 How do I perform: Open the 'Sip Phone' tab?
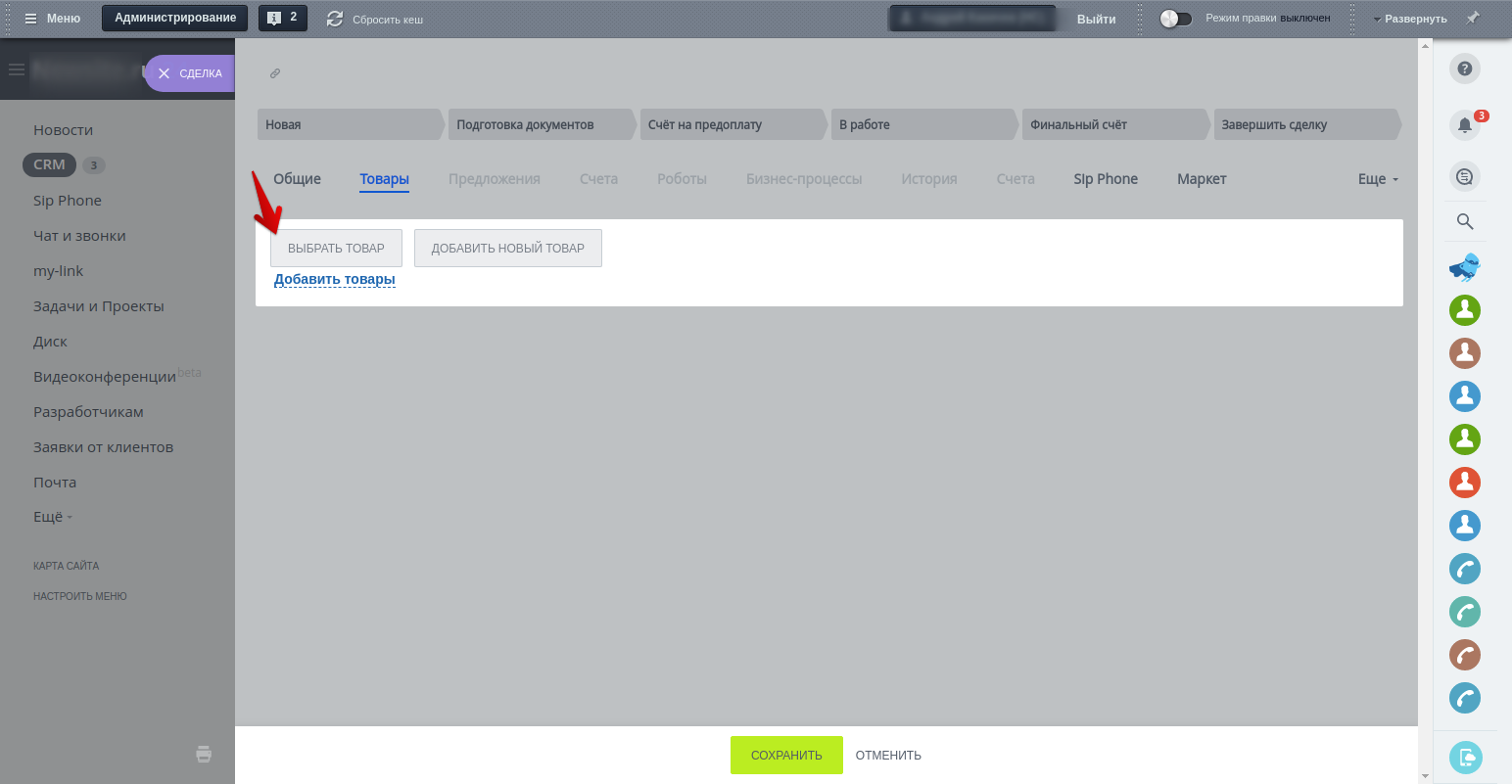point(1106,179)
